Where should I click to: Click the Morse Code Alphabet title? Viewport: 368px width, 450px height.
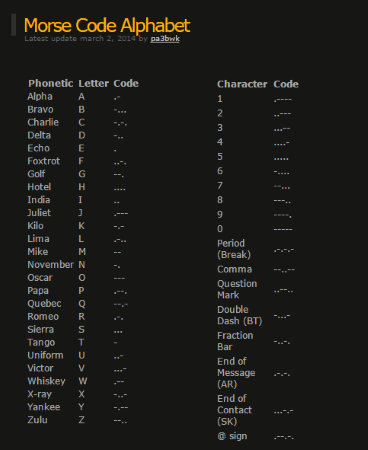[107, 25]
